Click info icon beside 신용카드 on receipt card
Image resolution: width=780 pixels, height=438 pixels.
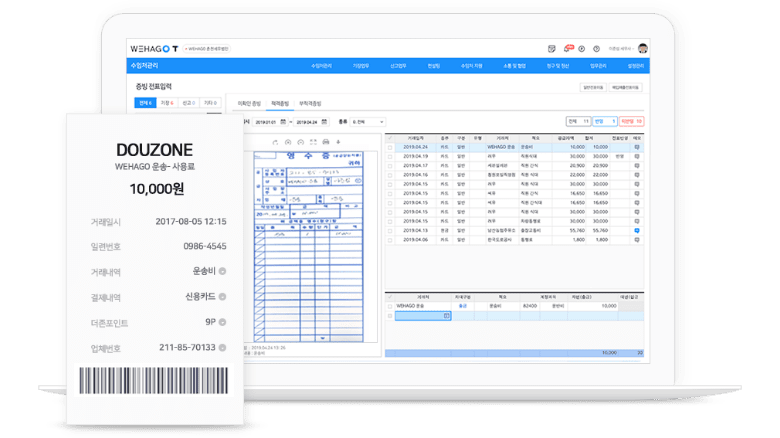point(222,297)
